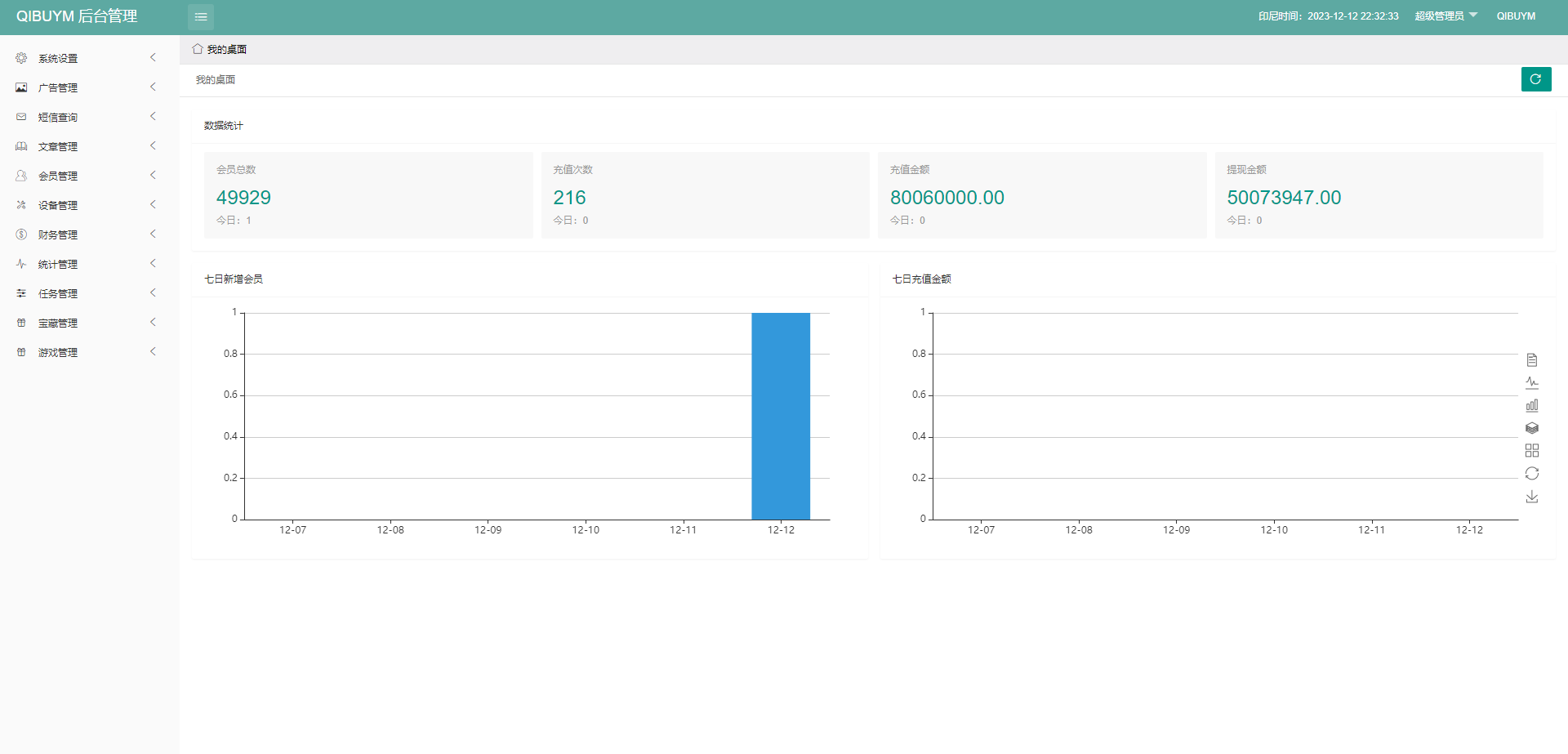This screenshot has height=754, width=1568.
Task: Open the 超级管理员 dropdown menu
Action: 1445,16
